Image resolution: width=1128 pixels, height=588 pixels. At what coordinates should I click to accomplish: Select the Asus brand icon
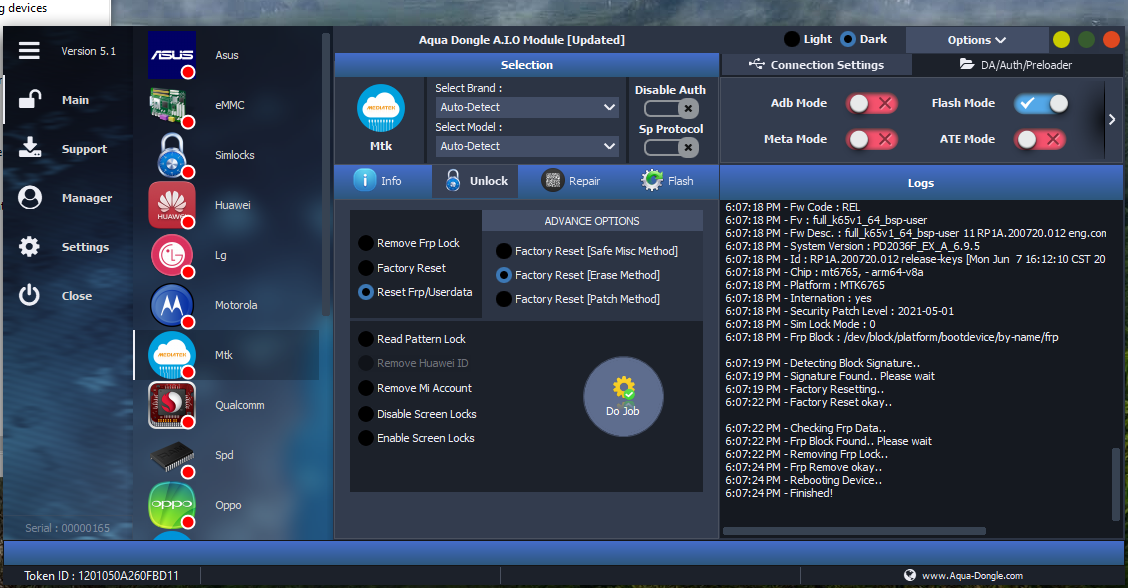(x=172, y=55)
